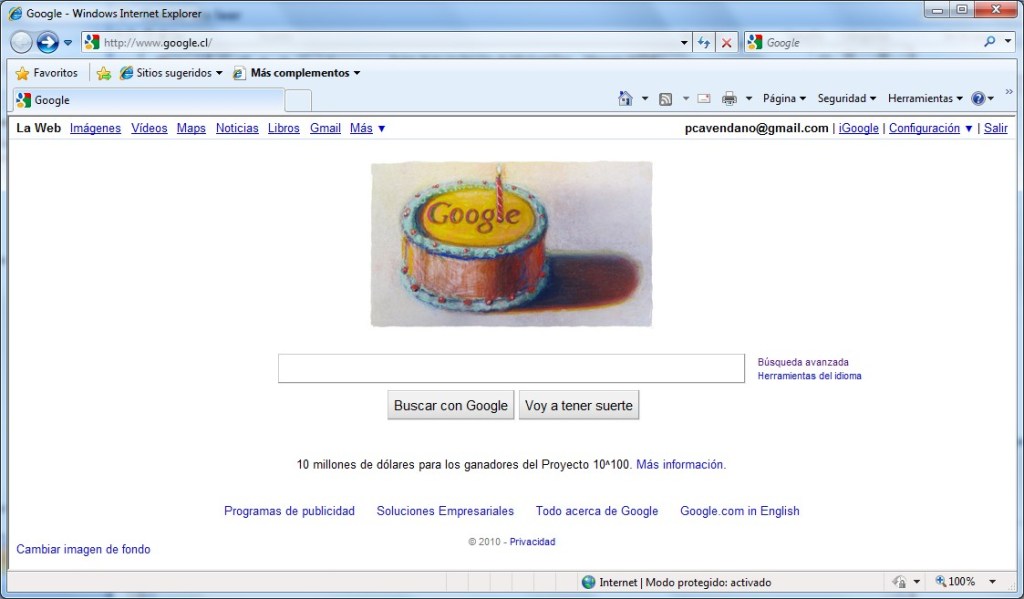This screenshot has height=599, width=1024.
Task: Open the Herramientas dropdown menu
Action: 925,98
